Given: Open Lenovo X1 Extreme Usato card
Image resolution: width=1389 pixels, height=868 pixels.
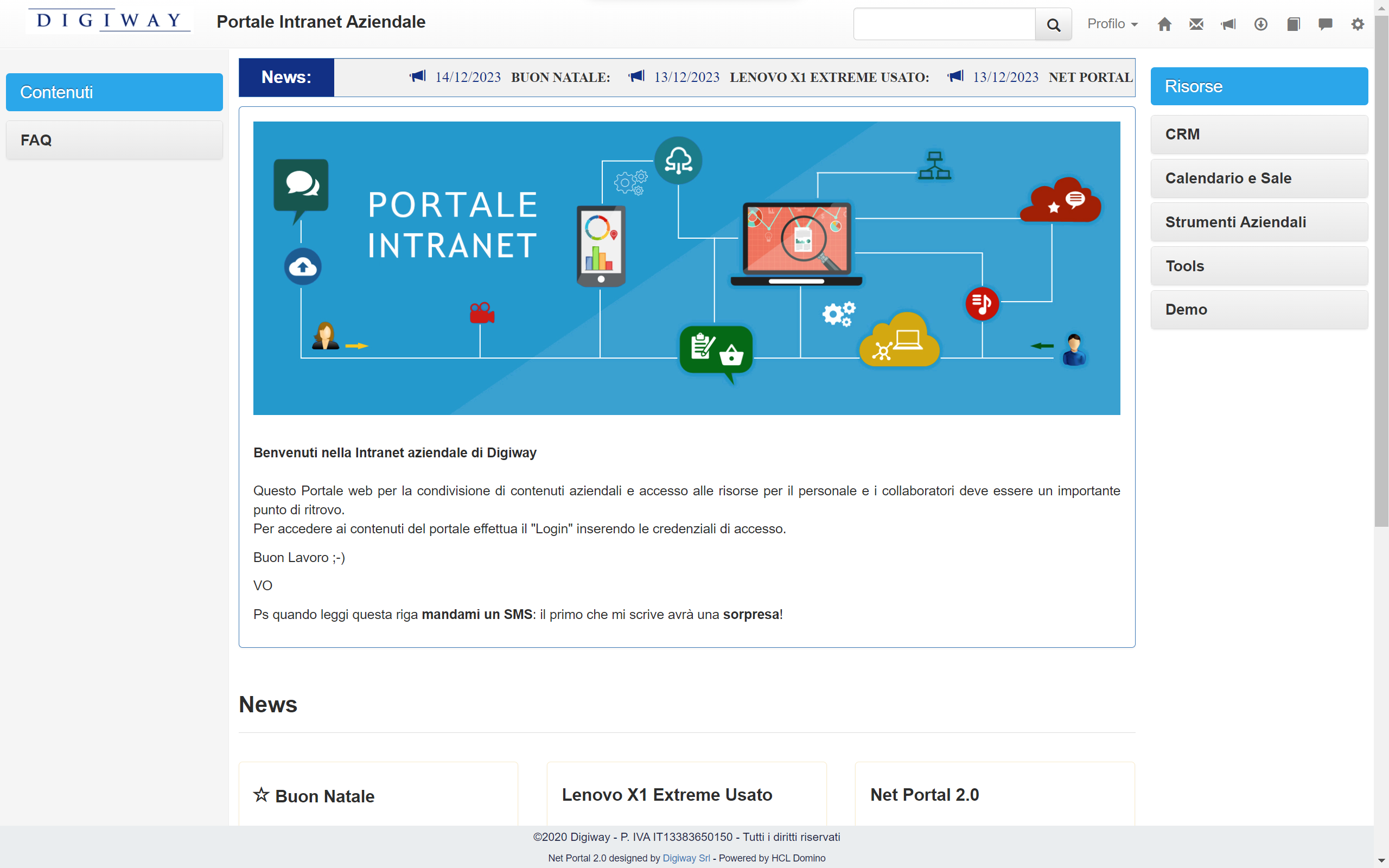Looking at the screenshot, I should point(667,795).
